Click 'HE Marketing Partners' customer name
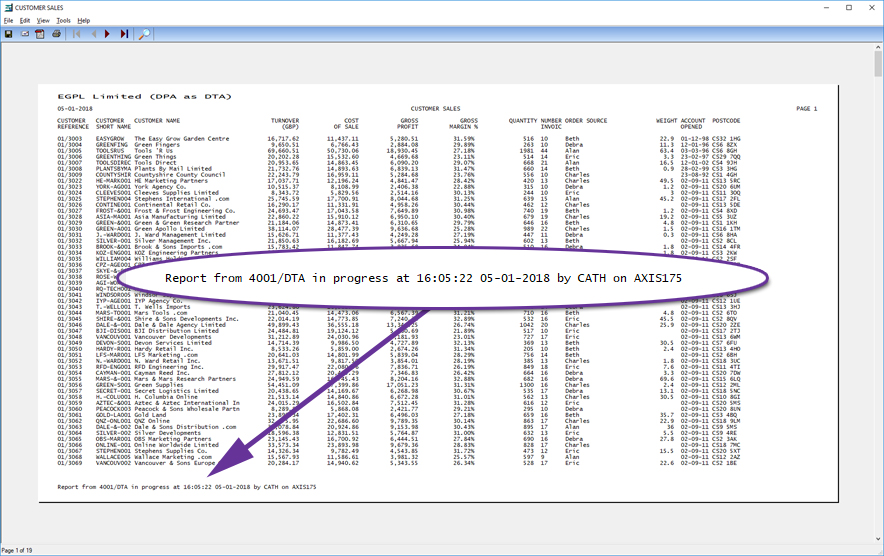The image size is (884, 556). 171,181
